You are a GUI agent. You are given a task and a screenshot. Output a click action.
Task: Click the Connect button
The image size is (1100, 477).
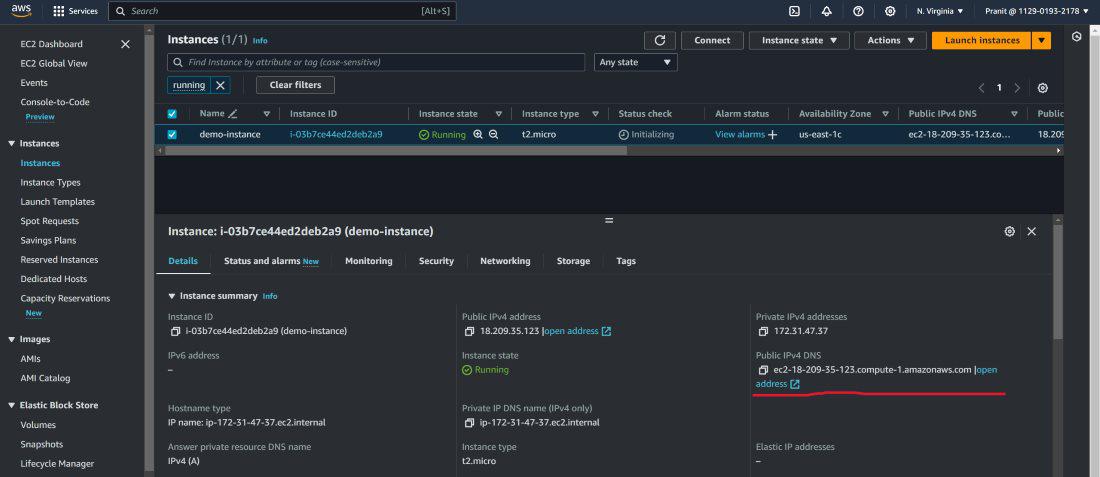(712, 41)
